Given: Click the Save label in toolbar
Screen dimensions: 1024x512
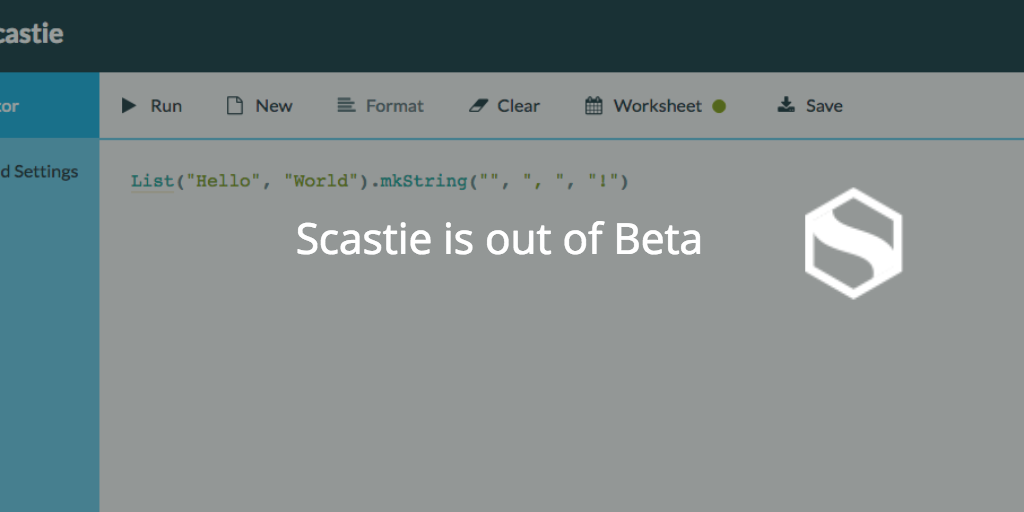Looking at the screenshot, I should click(x=824, y=106).
